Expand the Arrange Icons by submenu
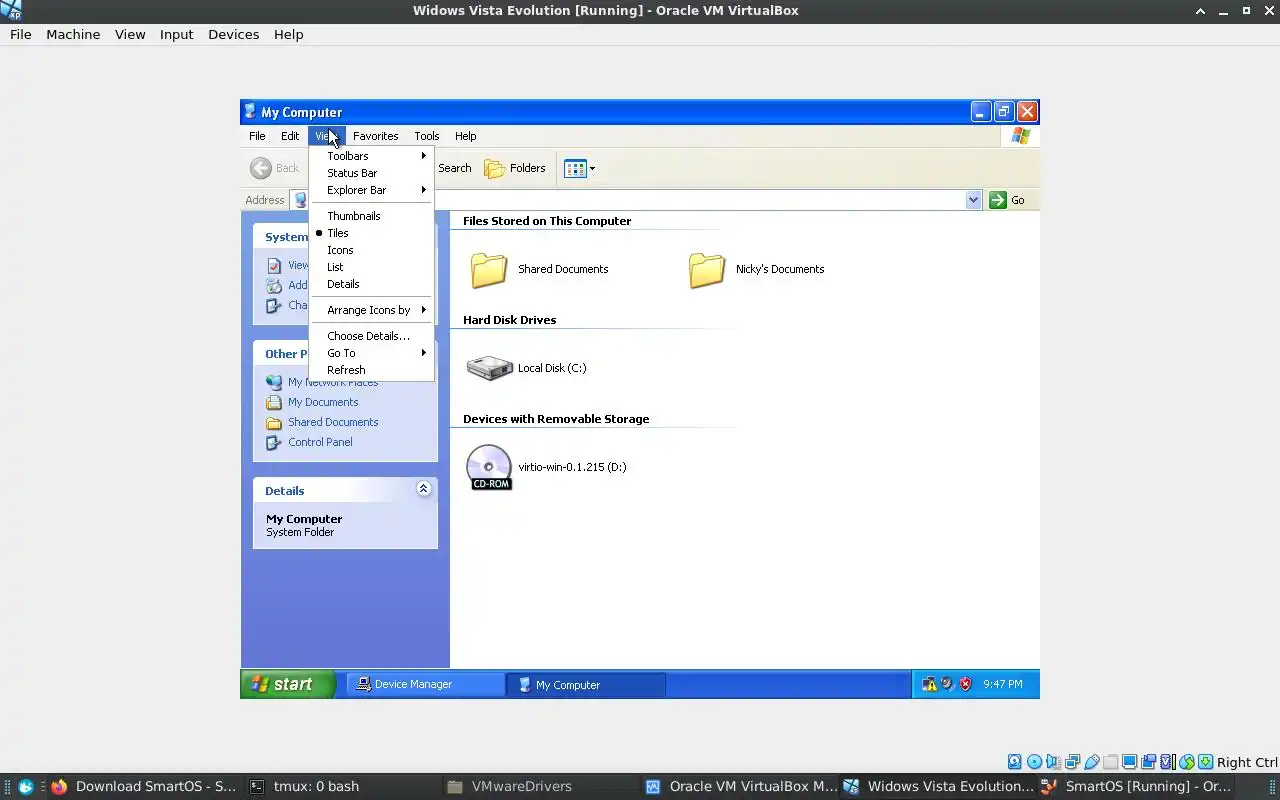1280x800 pixels. pos(371,310)
